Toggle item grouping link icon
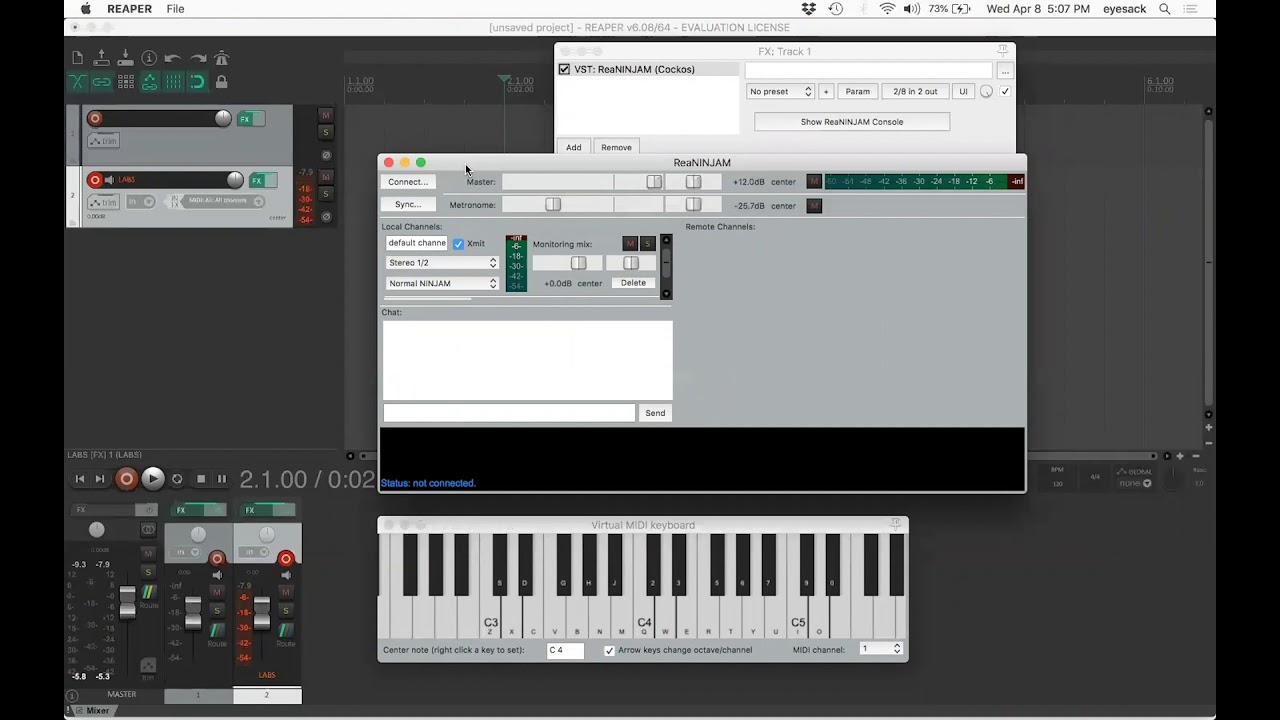The height and width of the screenshot is (720, 1280). pyautogui.click(x=101, y=82)
